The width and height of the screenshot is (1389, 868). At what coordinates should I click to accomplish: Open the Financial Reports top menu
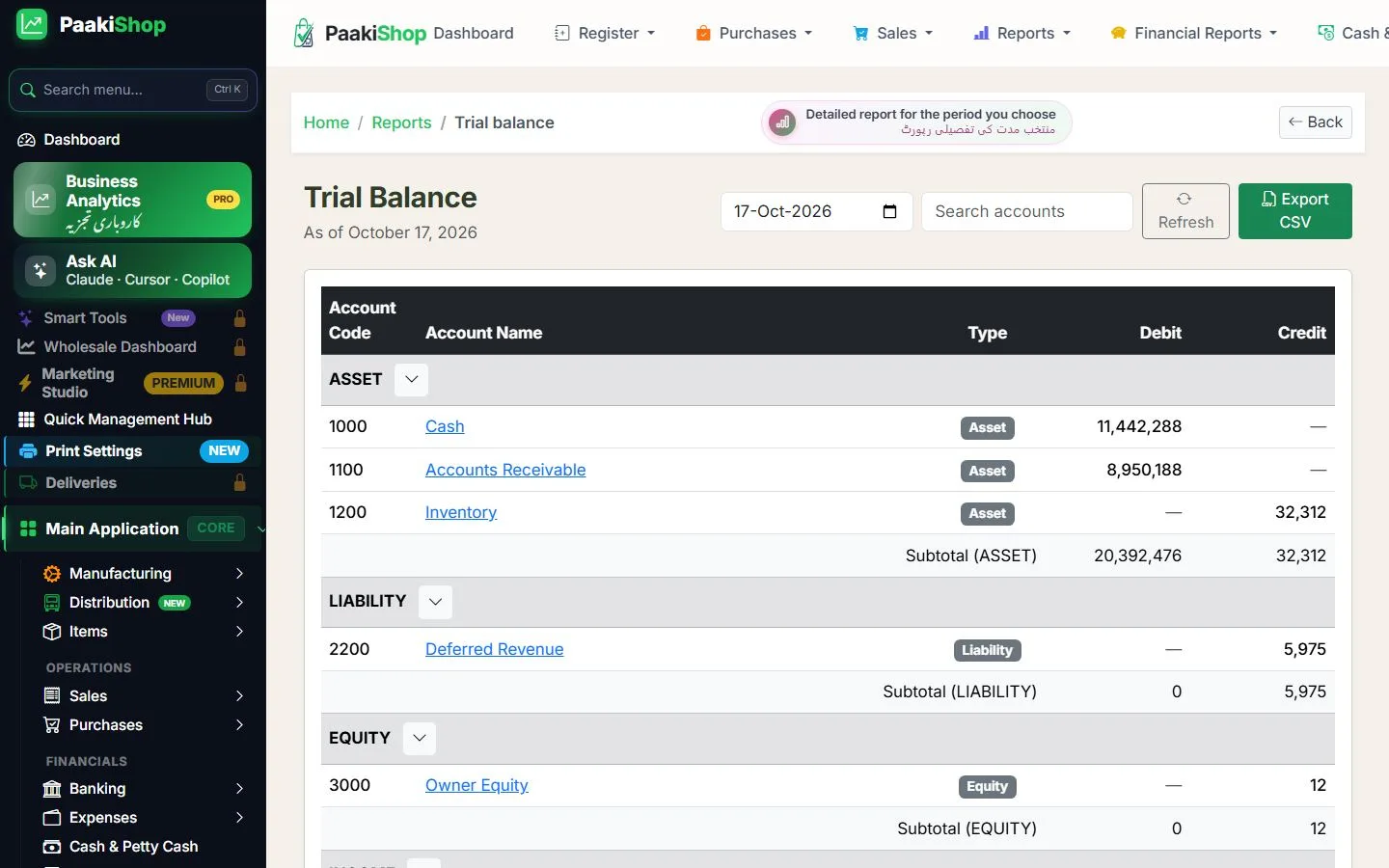click(1194, 33)
